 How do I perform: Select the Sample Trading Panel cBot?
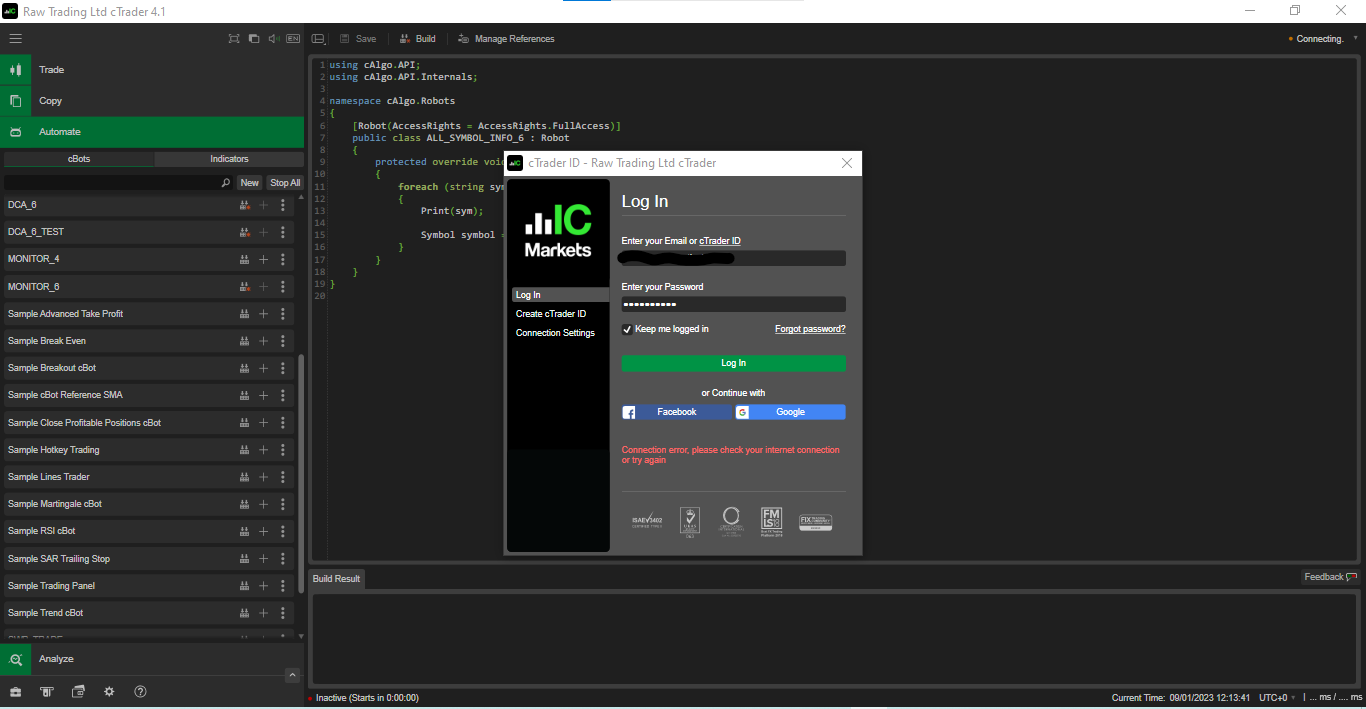tap(149, 586)
